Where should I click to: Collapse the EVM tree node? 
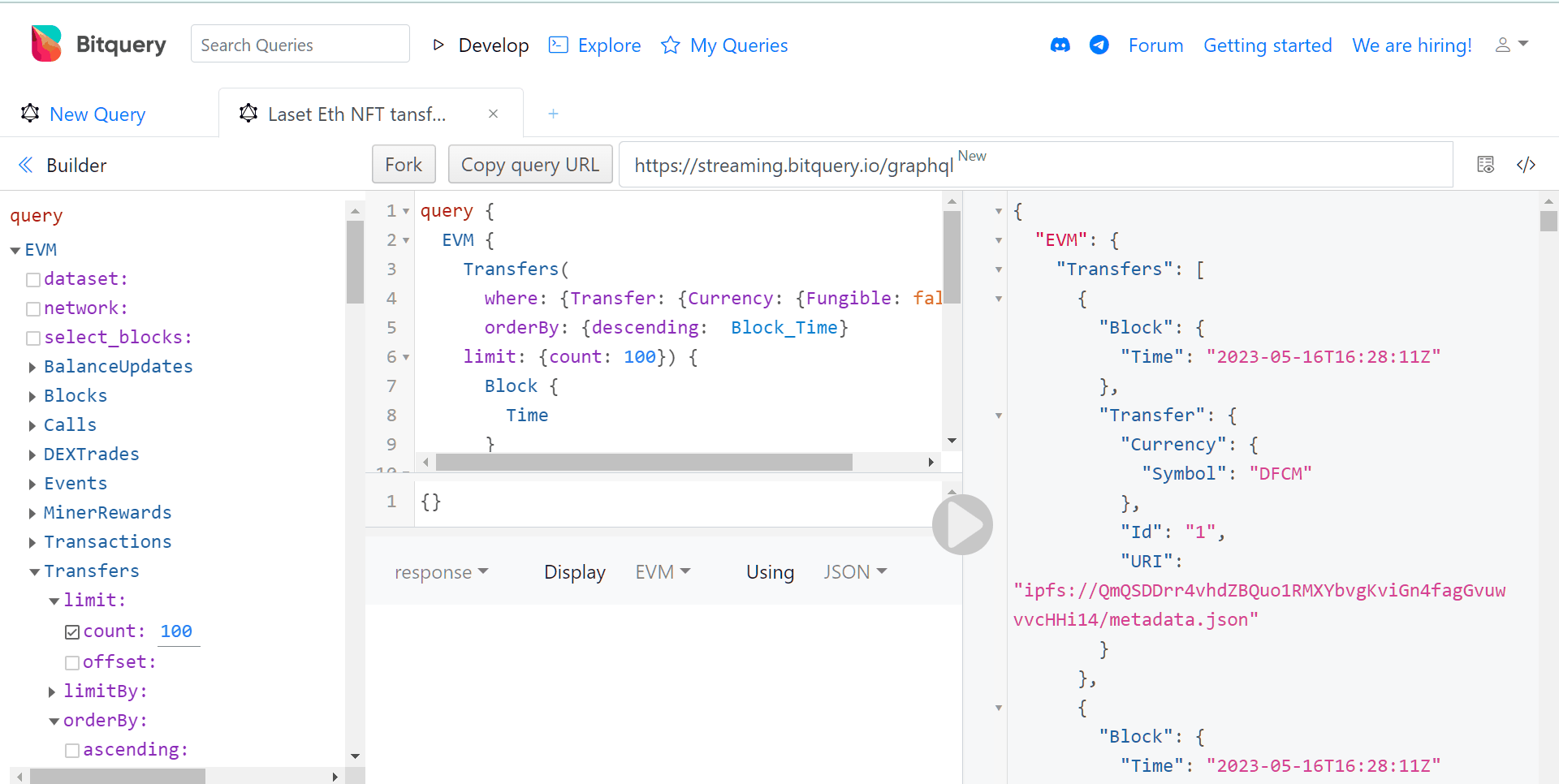pyautogui.click(x=15, y=251)
